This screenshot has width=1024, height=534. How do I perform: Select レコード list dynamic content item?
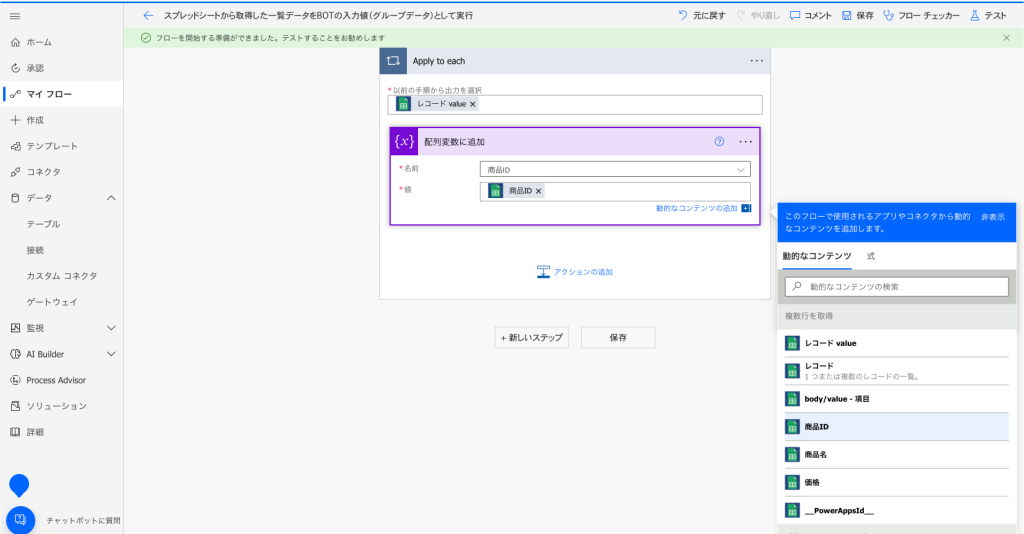[x=897, y=371]
